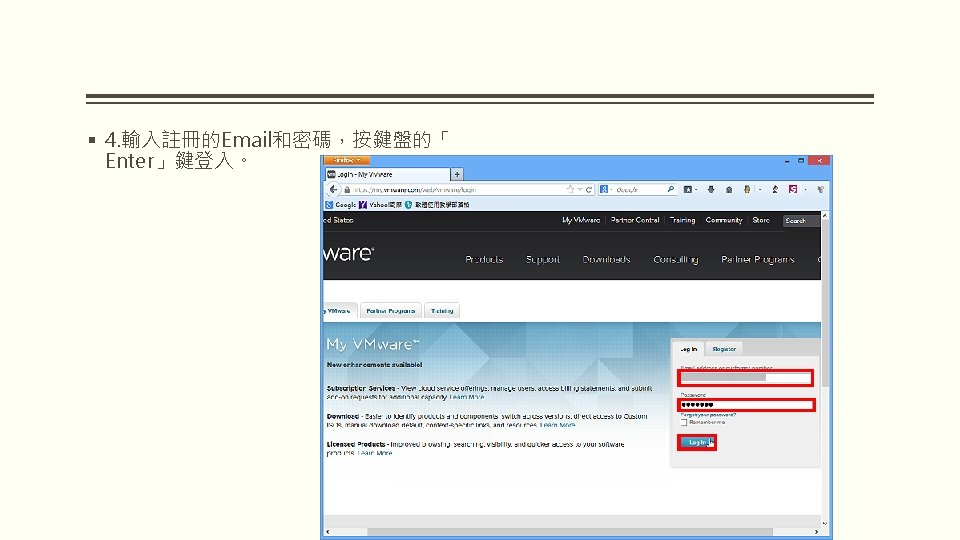Click the URL address bar
The width and height of the screenshot is (960, 540).
pos(458,190)
